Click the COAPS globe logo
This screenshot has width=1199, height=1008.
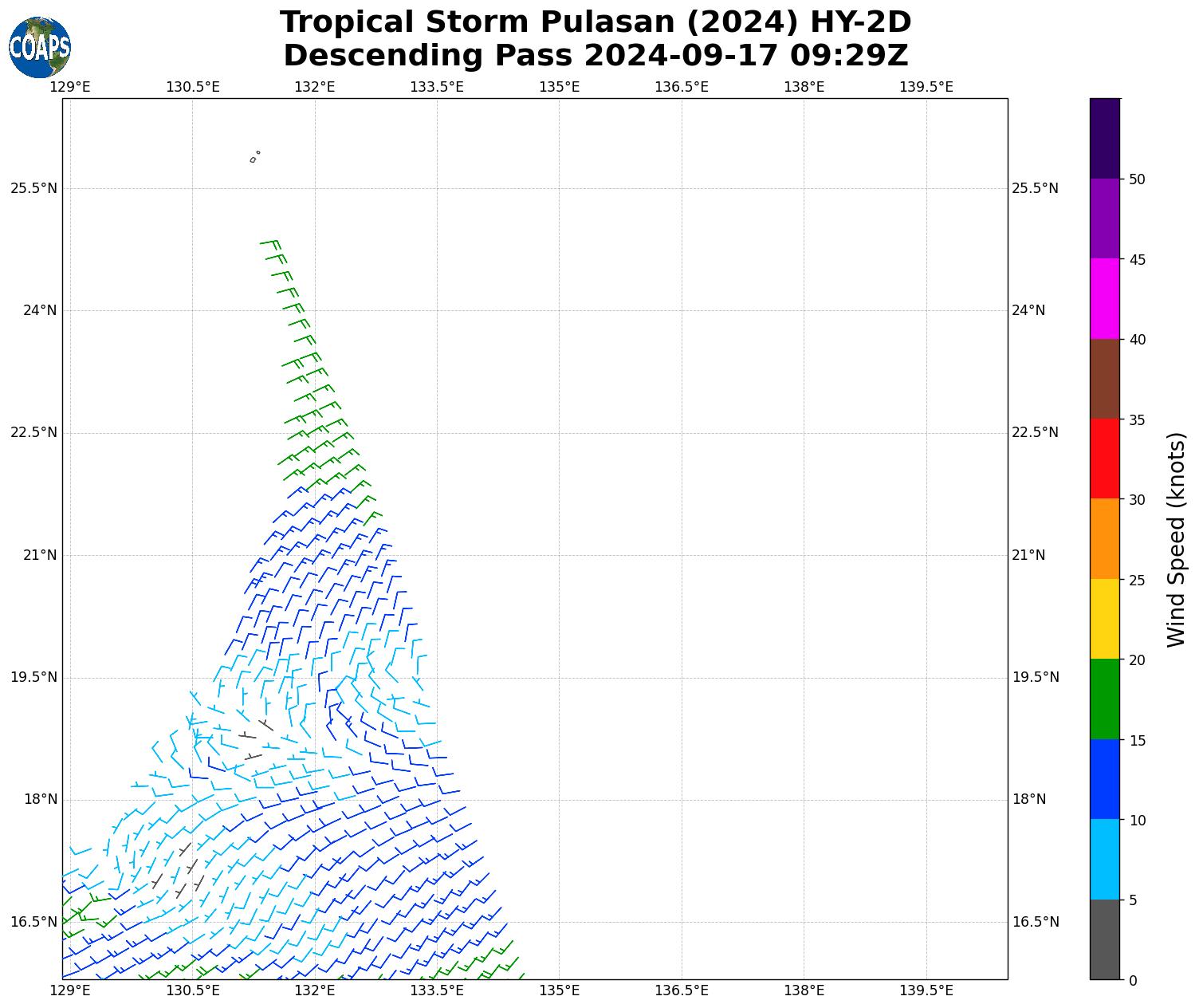(40, 47)
